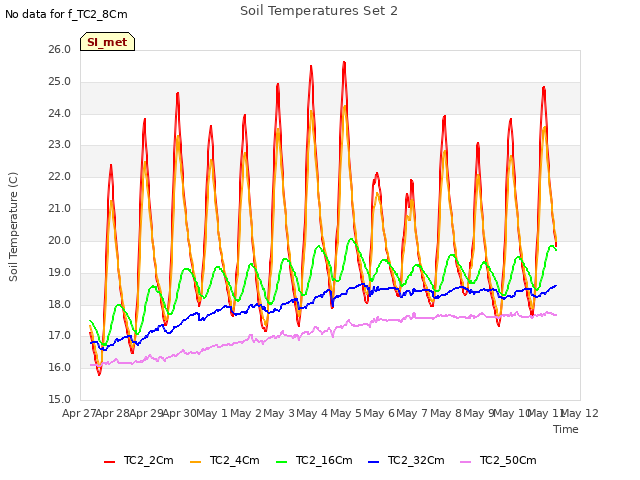Click the green TC2_16Cm legend swatch
Screen dimensions: 640x480
pos(282,462)
